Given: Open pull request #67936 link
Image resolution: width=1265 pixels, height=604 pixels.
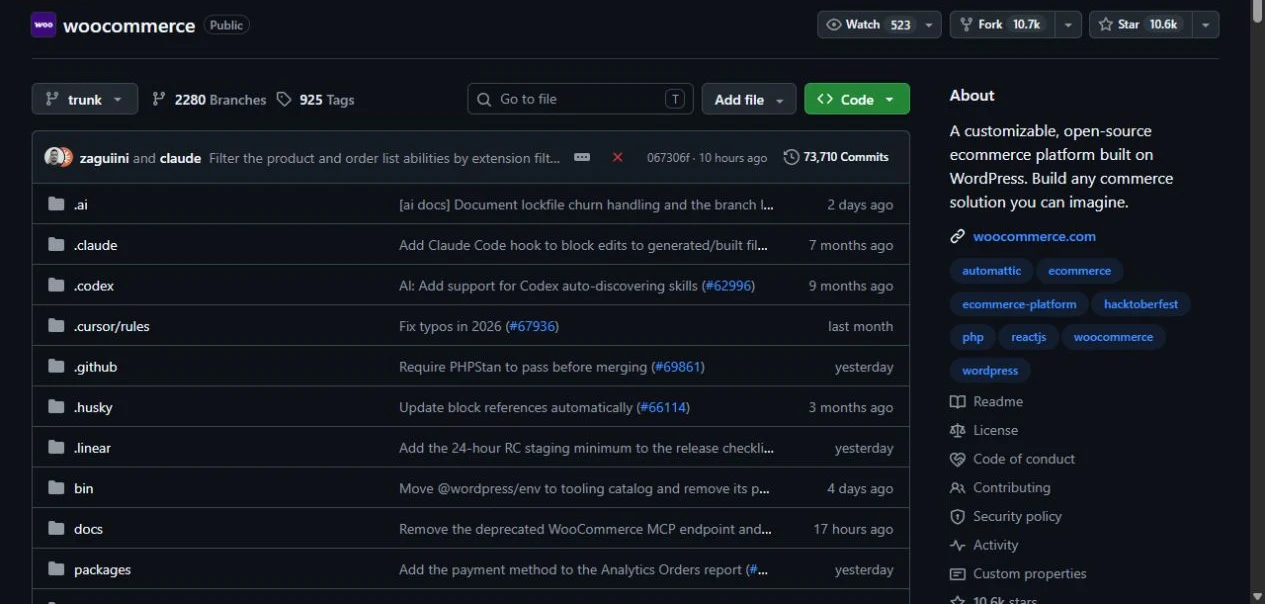Looking at the screenshot, I should 532,326.
